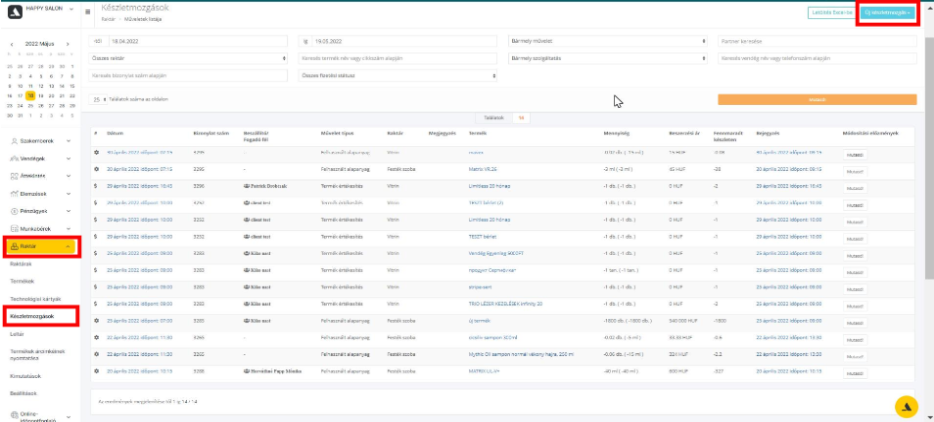Expand the Szakemberek sidebar section
The height and width of the screenshot is (422, 934).
69,141
